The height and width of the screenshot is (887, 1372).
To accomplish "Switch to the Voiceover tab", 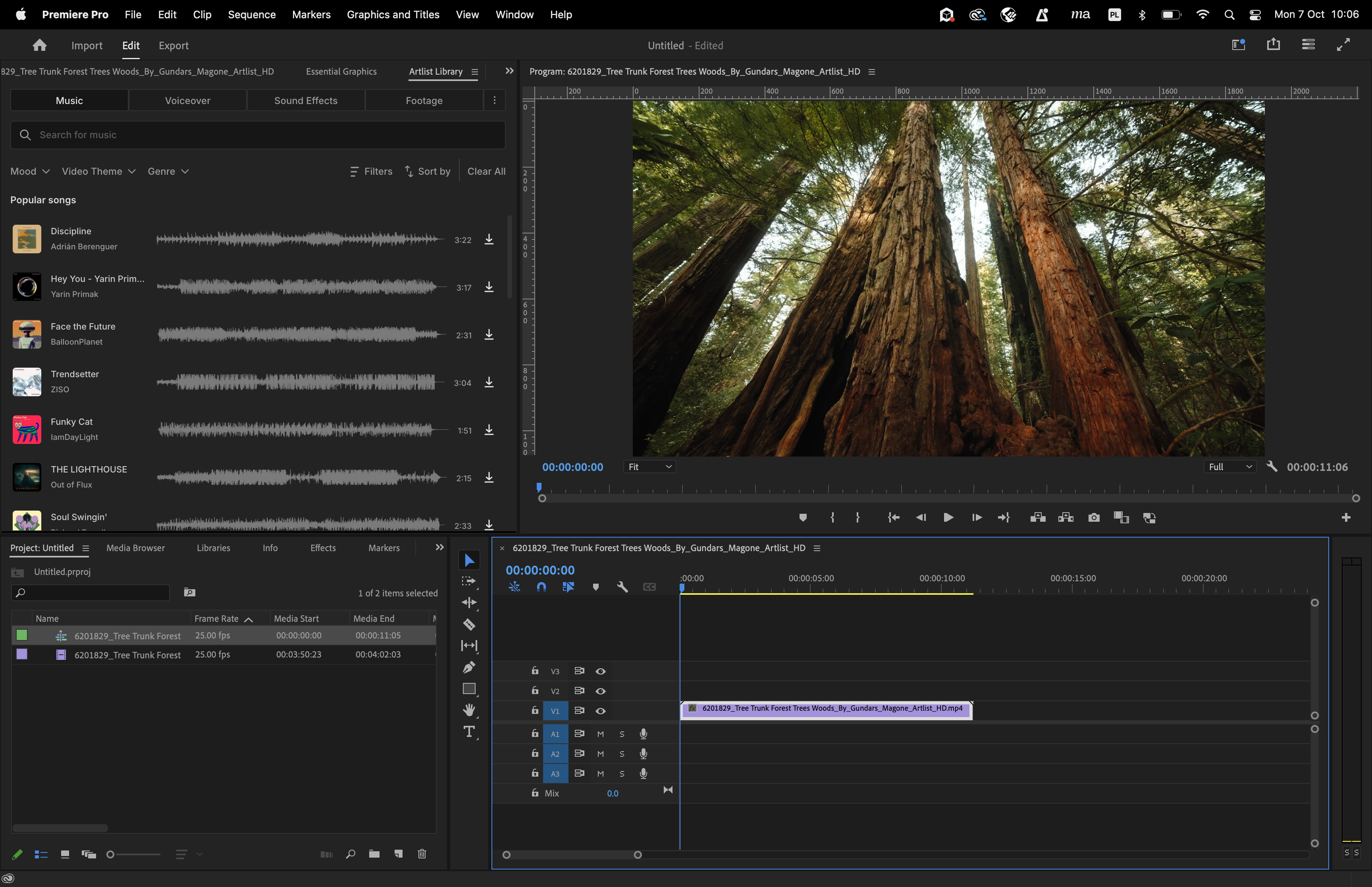I will (x=188, y=100).
